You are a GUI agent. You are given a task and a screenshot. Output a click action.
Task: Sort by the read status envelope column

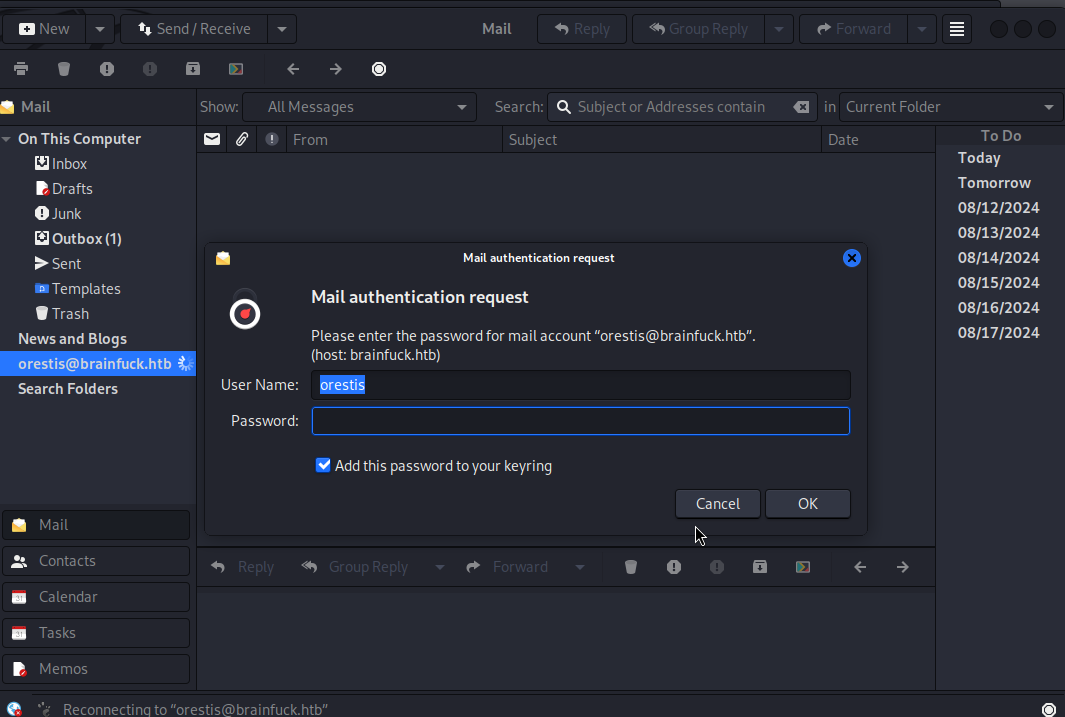click(212, 140)
